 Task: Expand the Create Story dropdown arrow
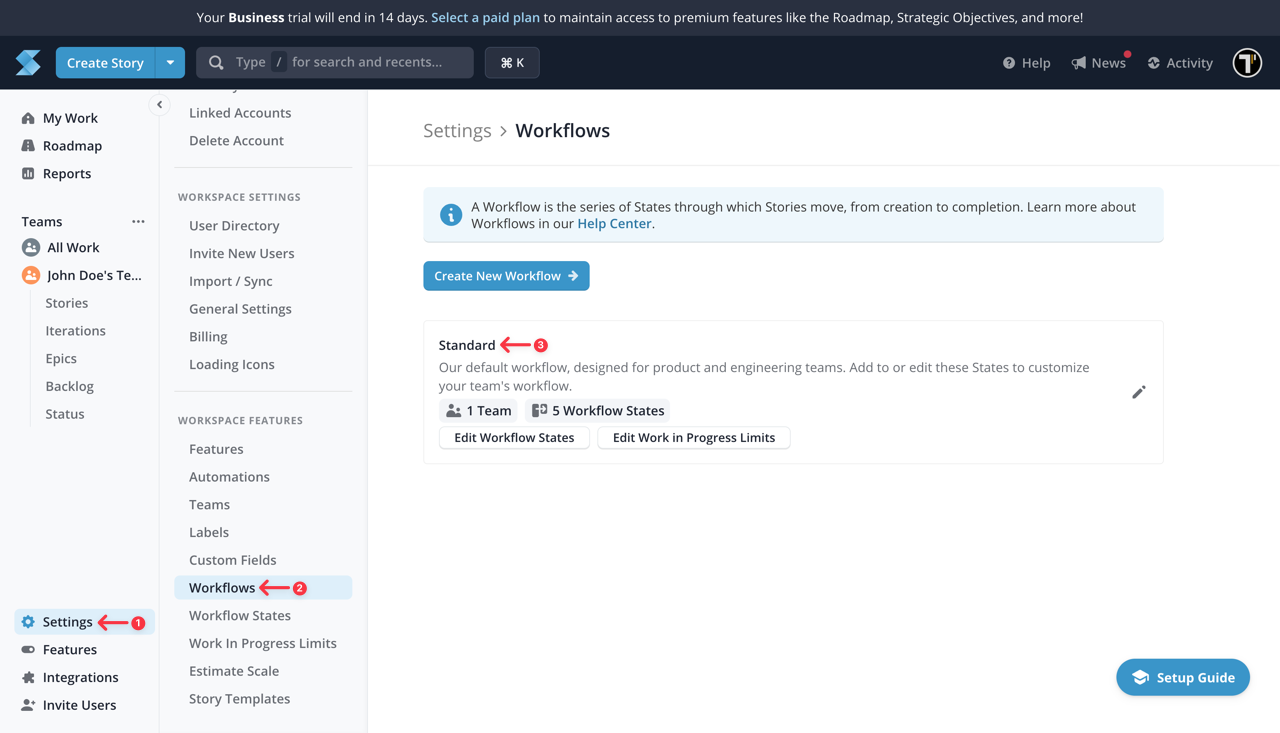click(170, 62)
